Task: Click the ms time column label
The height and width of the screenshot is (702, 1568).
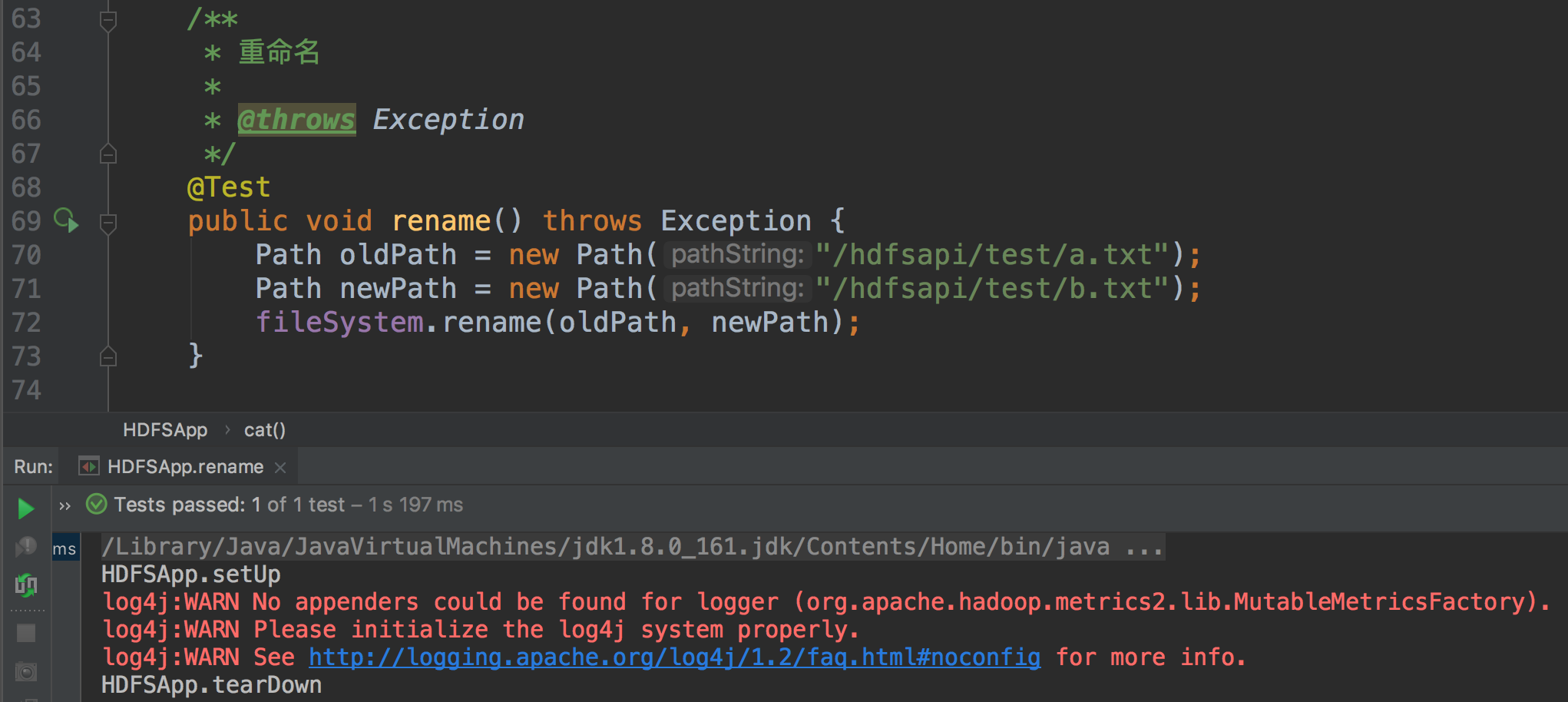Action: point(65,548)
